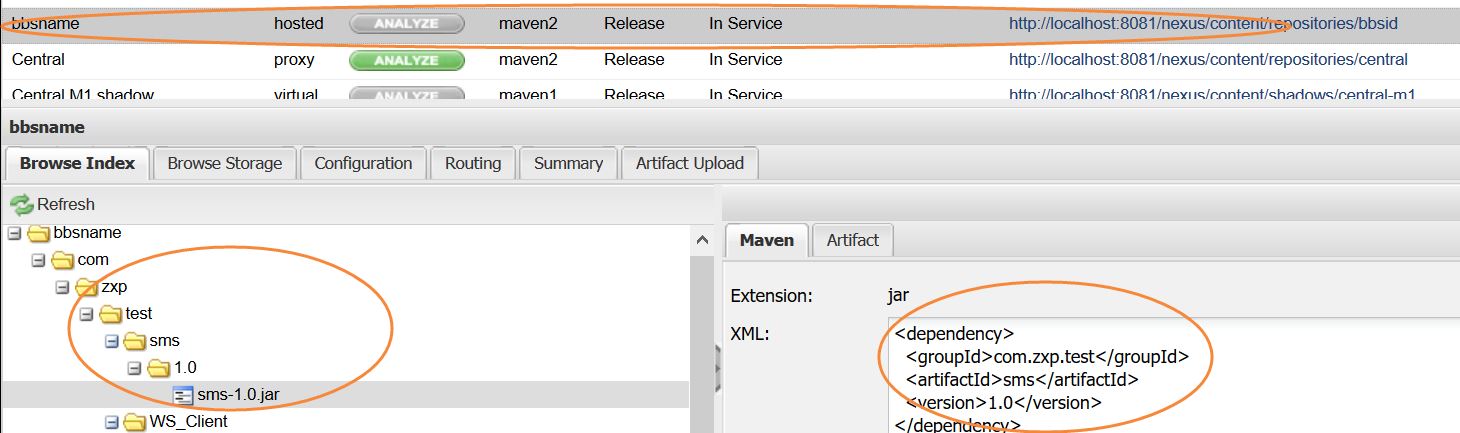Click the green Refresh icon
Viewport: 1460px width, 433px height.
[x=22, y=205]
